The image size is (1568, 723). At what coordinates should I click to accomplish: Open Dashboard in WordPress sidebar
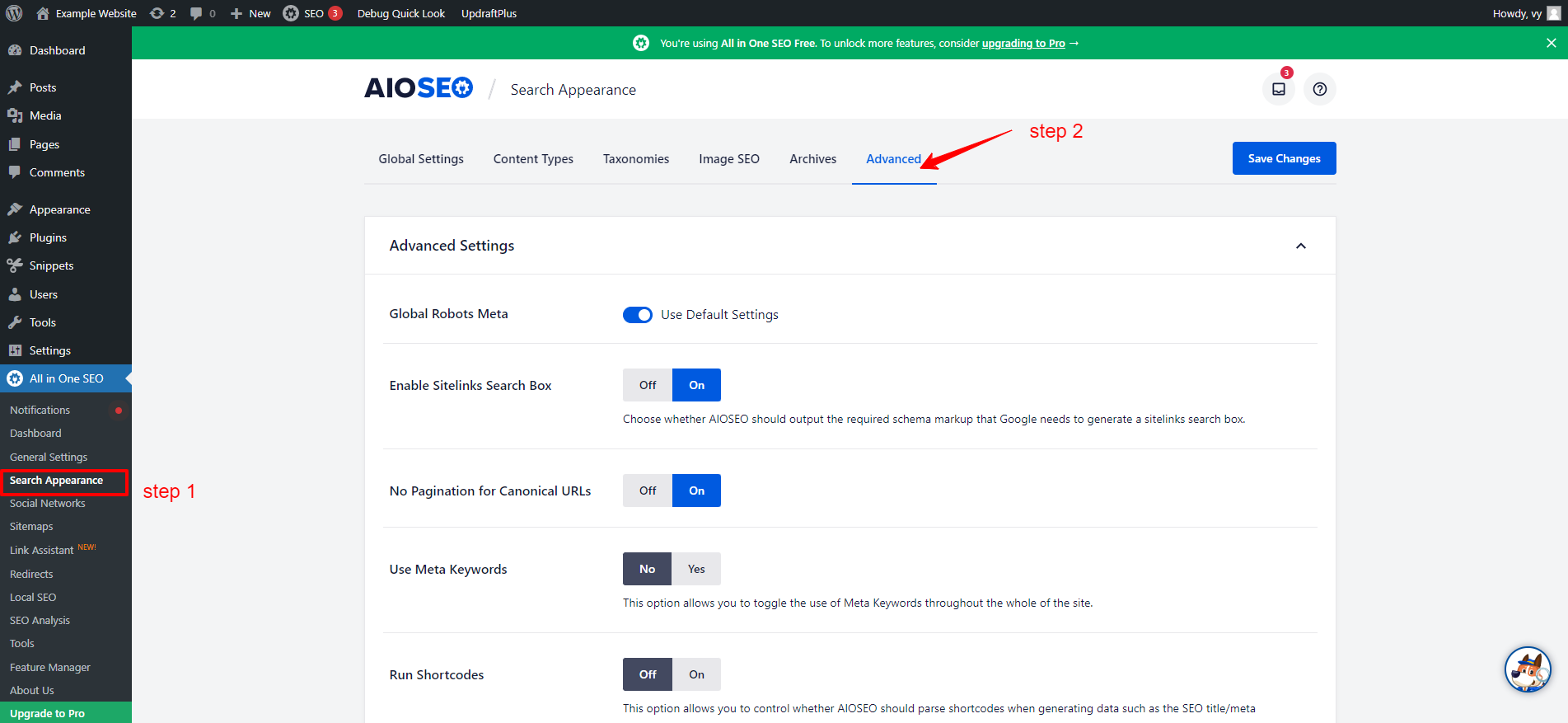click(66, 50)
